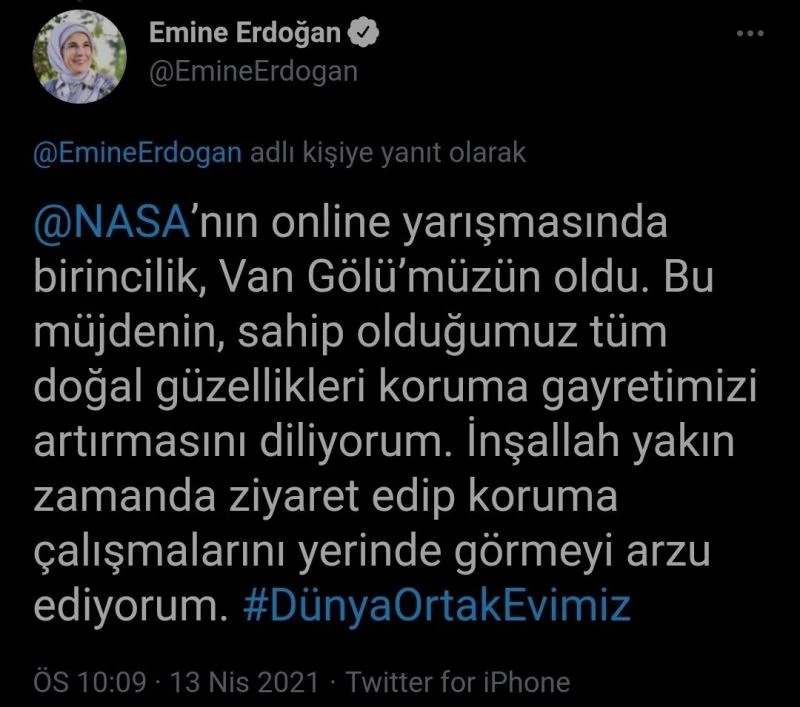Click the word 'müjdenin' in tweet text

129,333
